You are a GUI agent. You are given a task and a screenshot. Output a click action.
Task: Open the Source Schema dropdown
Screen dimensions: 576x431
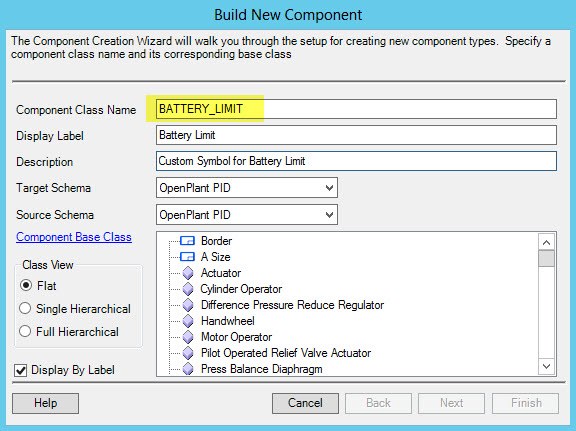246,215
